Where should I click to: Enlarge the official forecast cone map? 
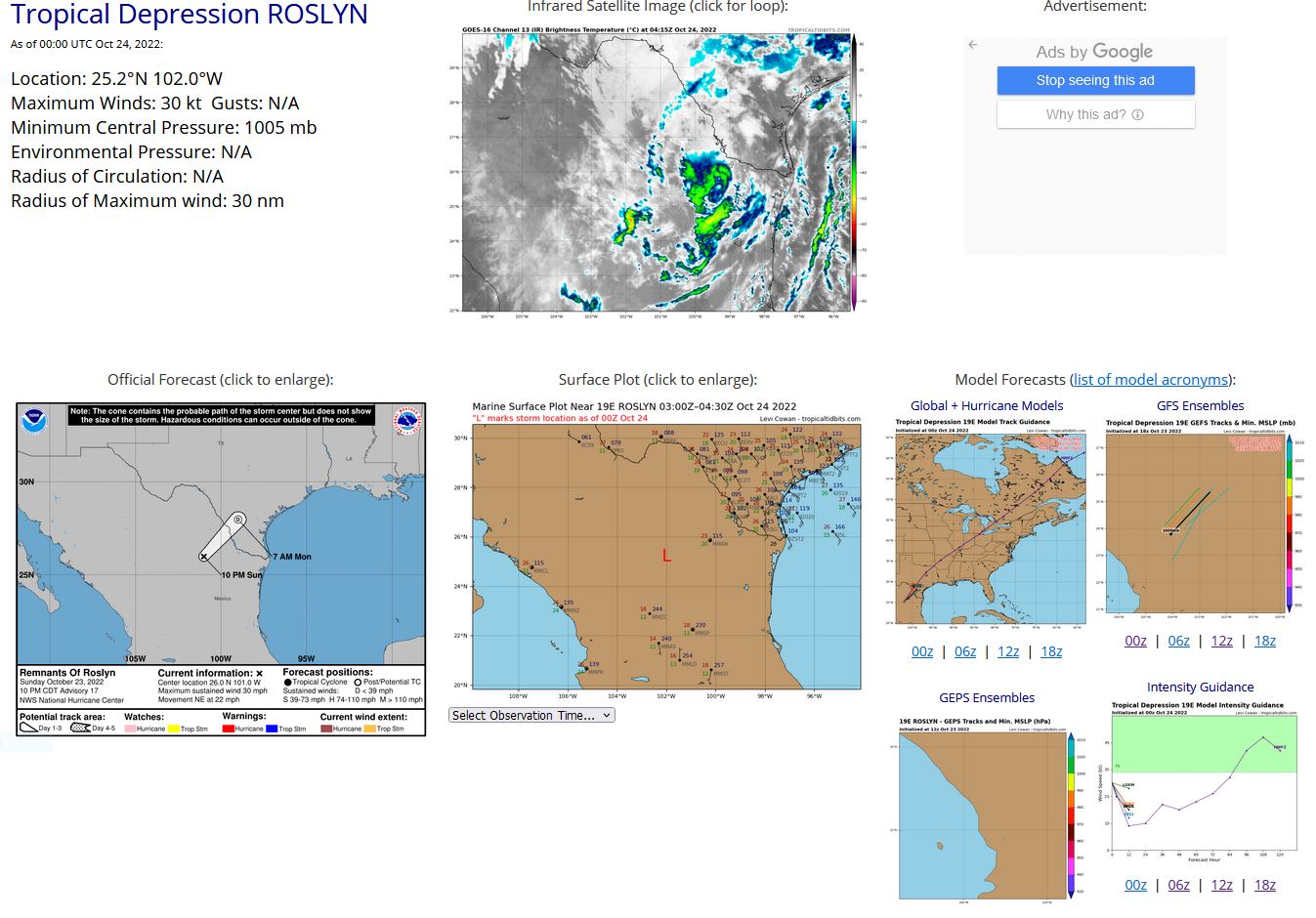(x=221, y=568)
